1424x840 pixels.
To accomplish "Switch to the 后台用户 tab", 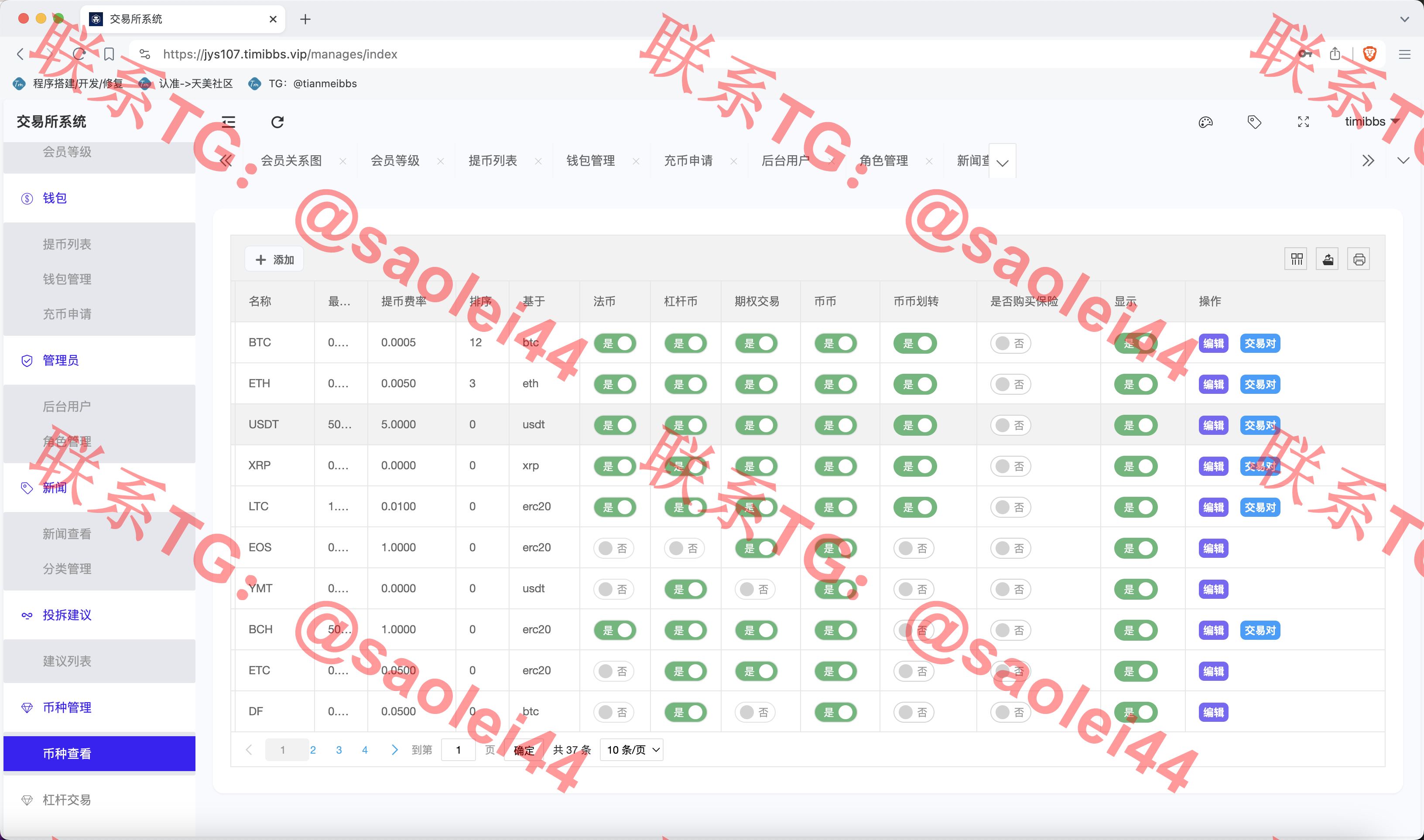I will click(785, 161).
